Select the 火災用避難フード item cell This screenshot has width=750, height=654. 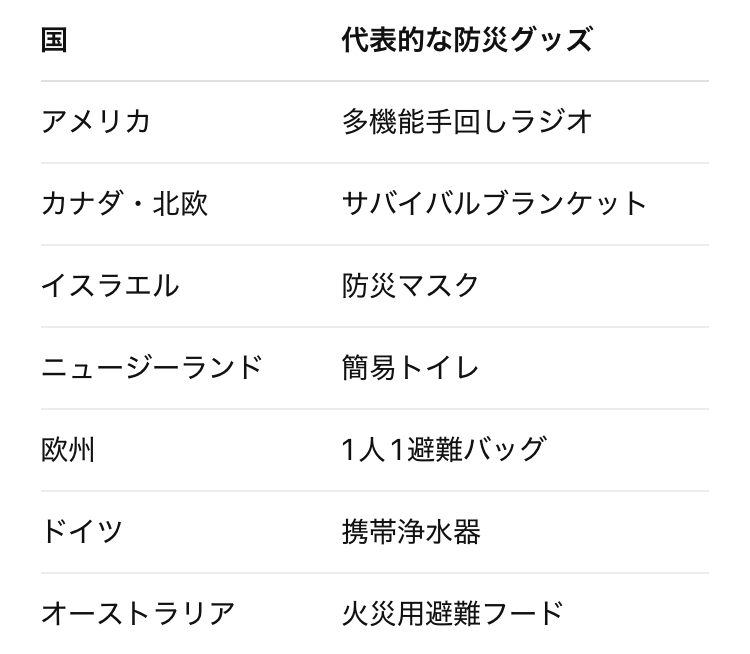pos(453,613)
